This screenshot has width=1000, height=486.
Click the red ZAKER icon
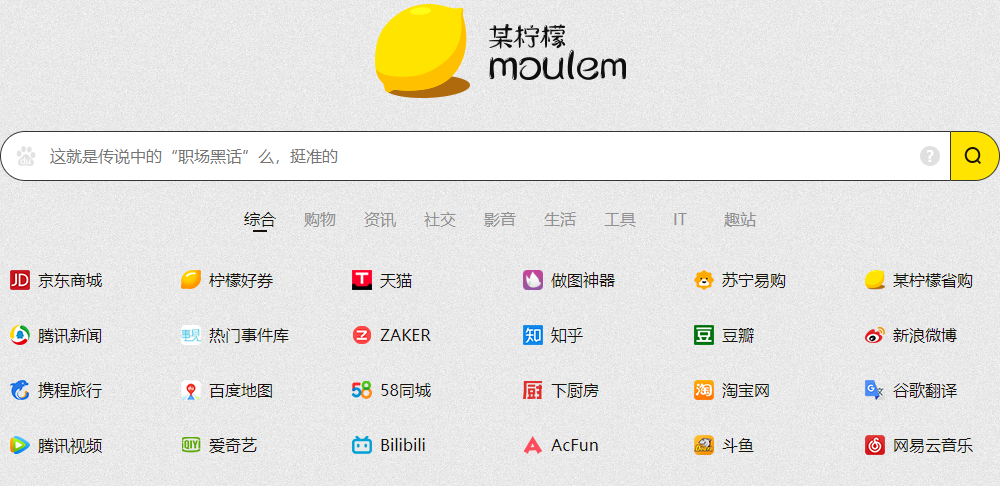362,335
